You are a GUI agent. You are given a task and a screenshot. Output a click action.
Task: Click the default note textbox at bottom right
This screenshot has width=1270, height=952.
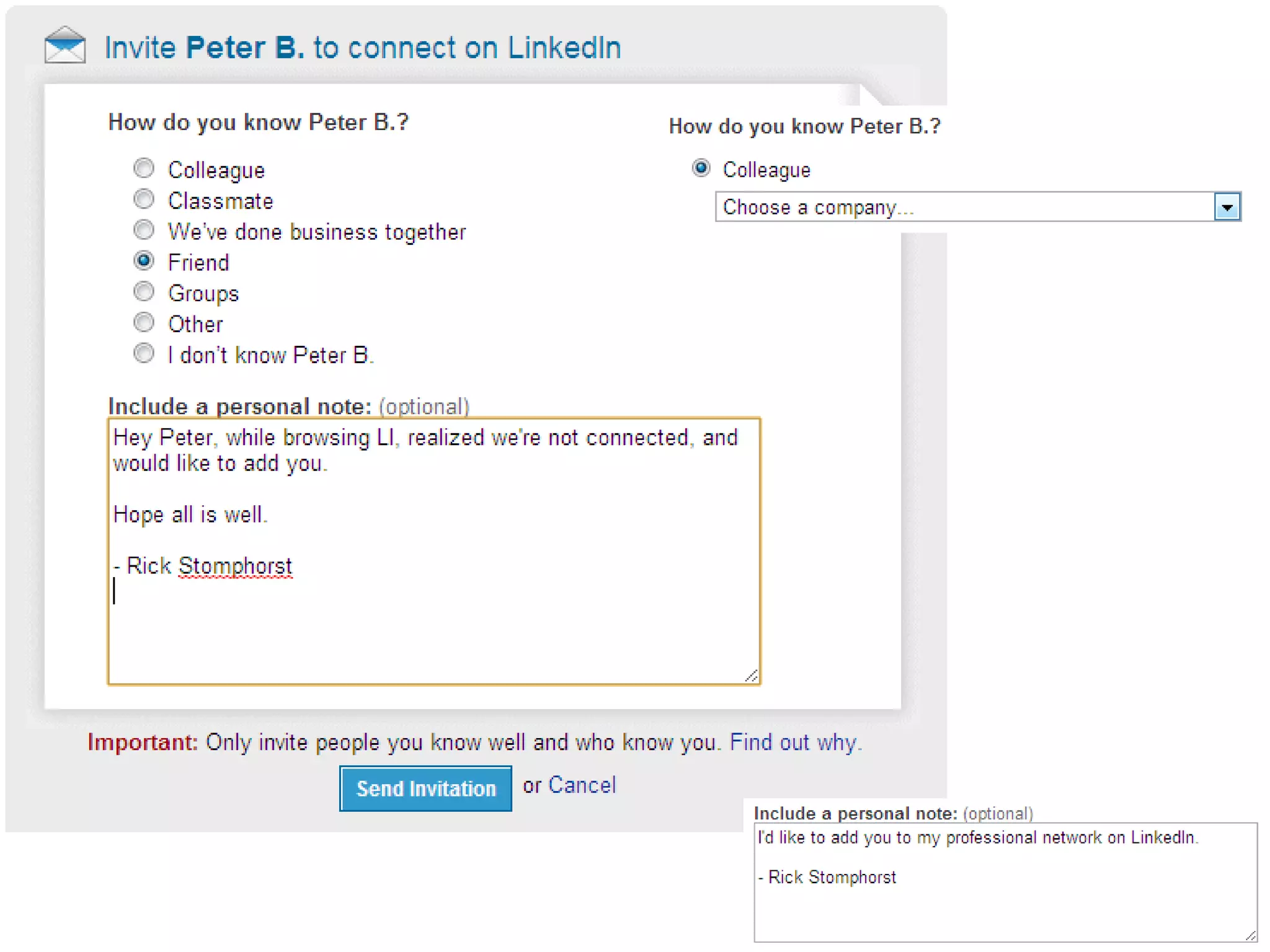click(x=1005, y=905)
